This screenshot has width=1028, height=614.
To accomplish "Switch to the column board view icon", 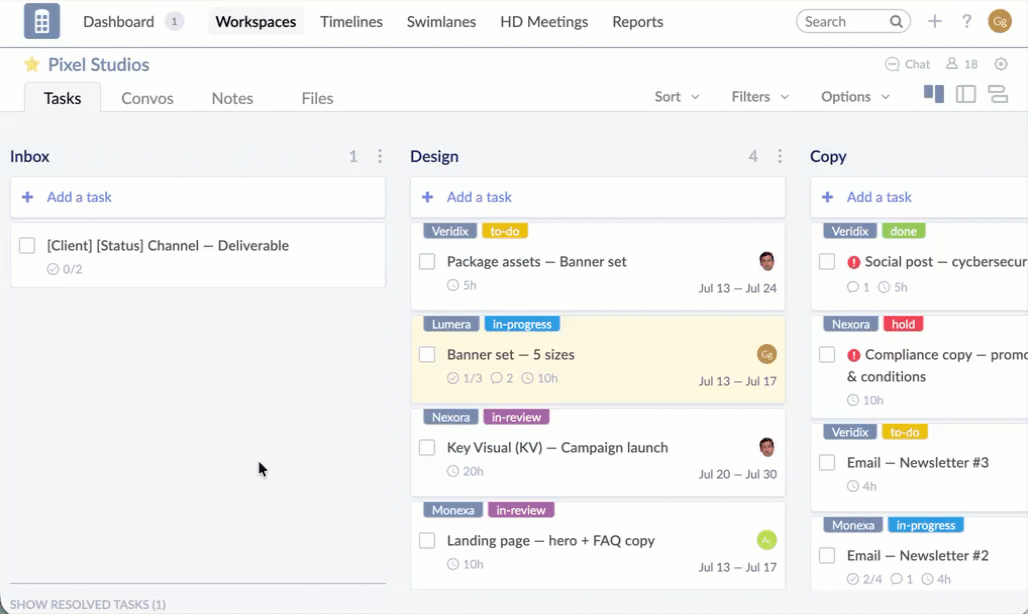I will point(934,94).
